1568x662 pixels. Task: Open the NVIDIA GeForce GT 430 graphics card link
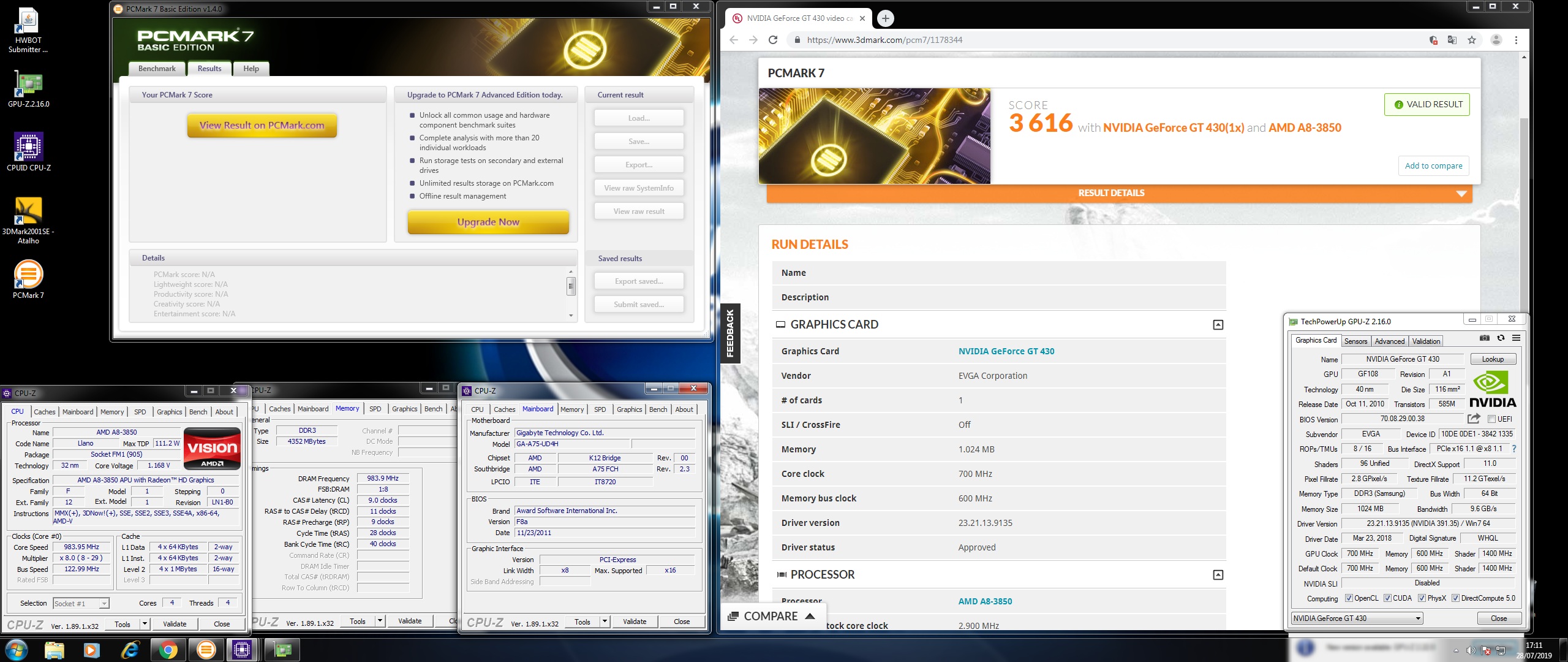(1006, 351)
